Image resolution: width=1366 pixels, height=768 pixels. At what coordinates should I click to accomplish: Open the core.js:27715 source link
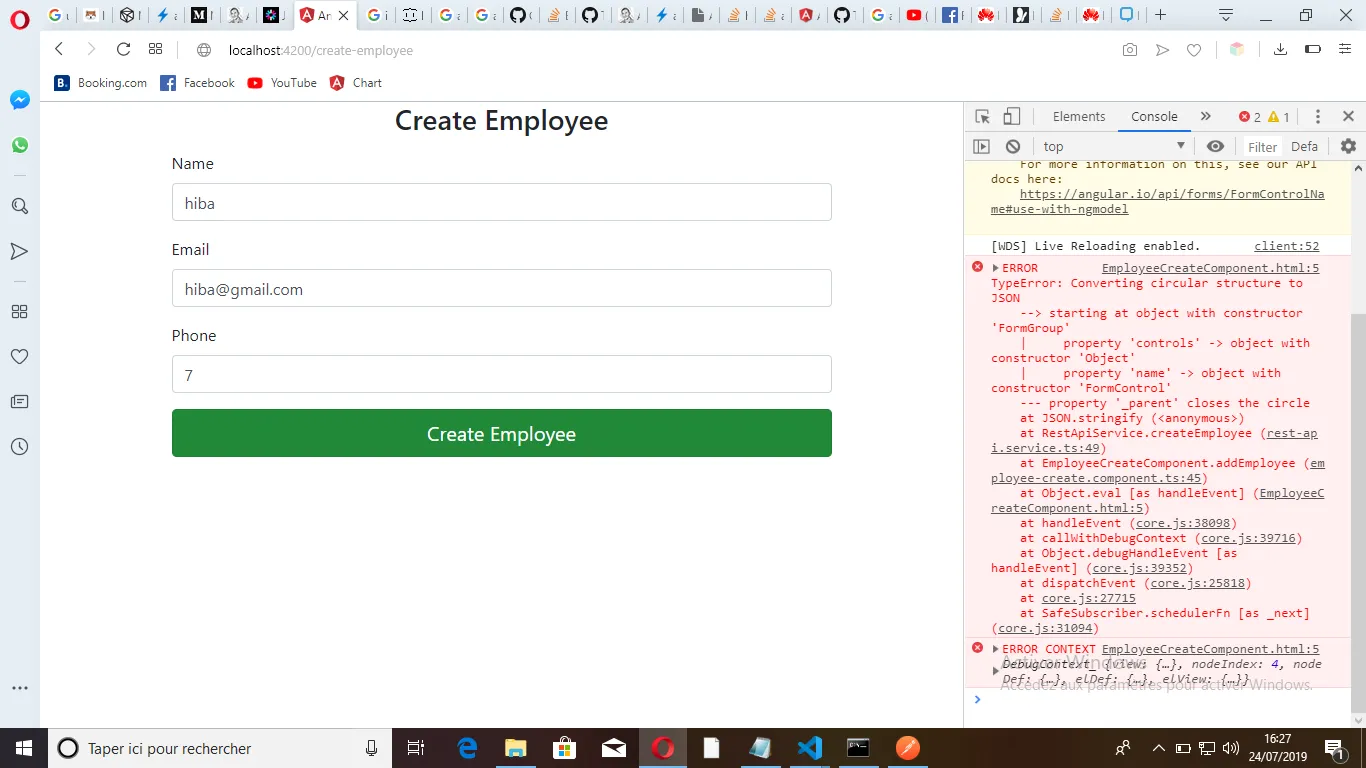(x=1089, y=598)
